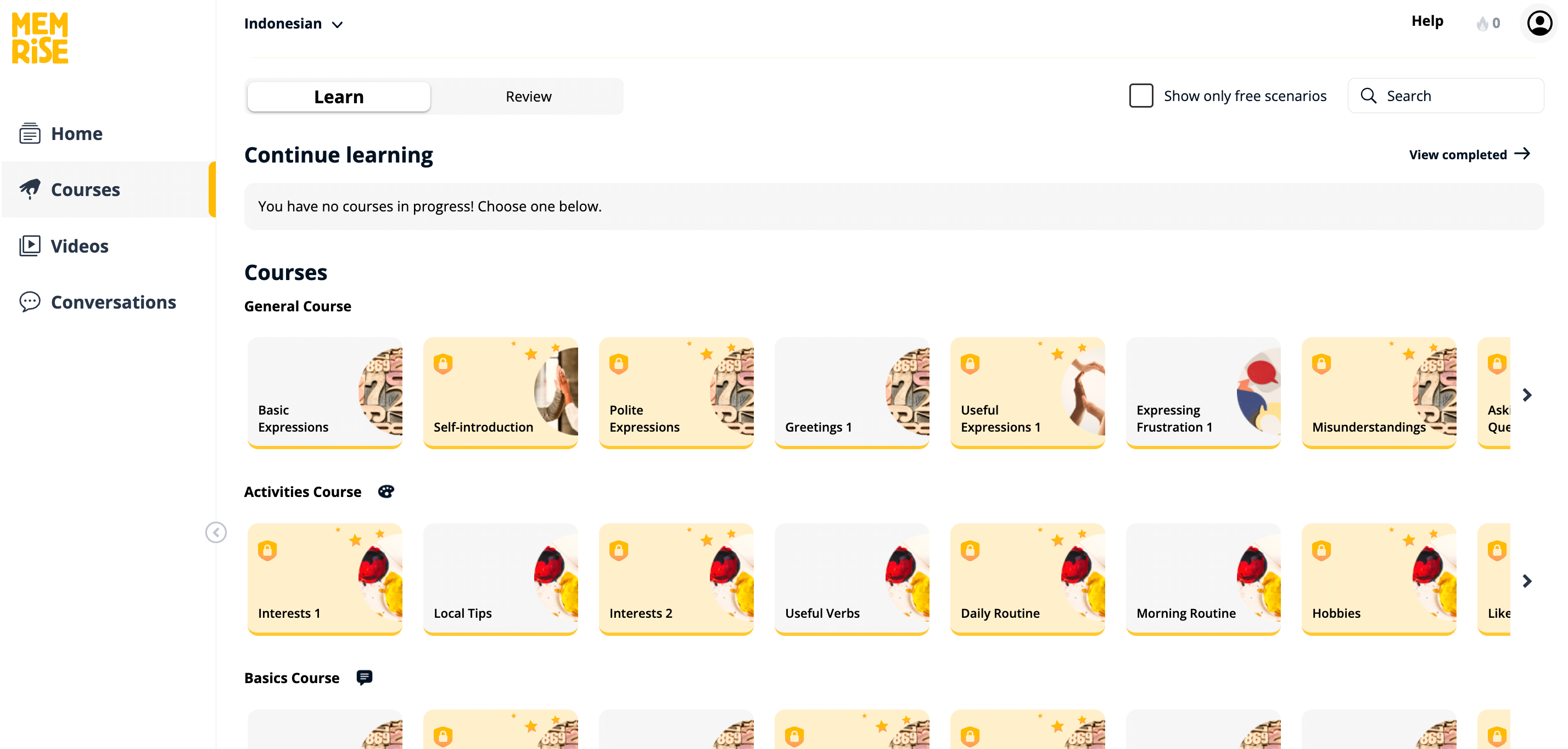Screen dimensions: 1568x749
Task: Collapse the sidebar with the arrow toggle
Action: coord(215,532)
